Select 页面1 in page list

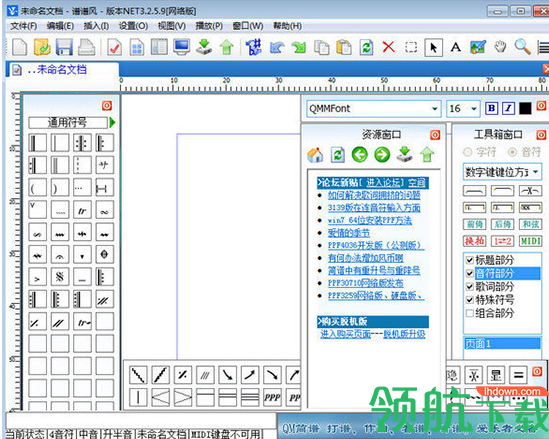(502, 343)
